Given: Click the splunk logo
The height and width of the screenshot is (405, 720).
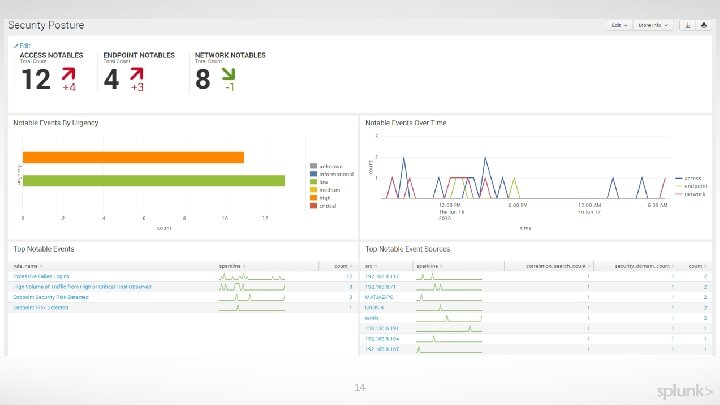Looking at the screenshot, I should coord(684,391).
